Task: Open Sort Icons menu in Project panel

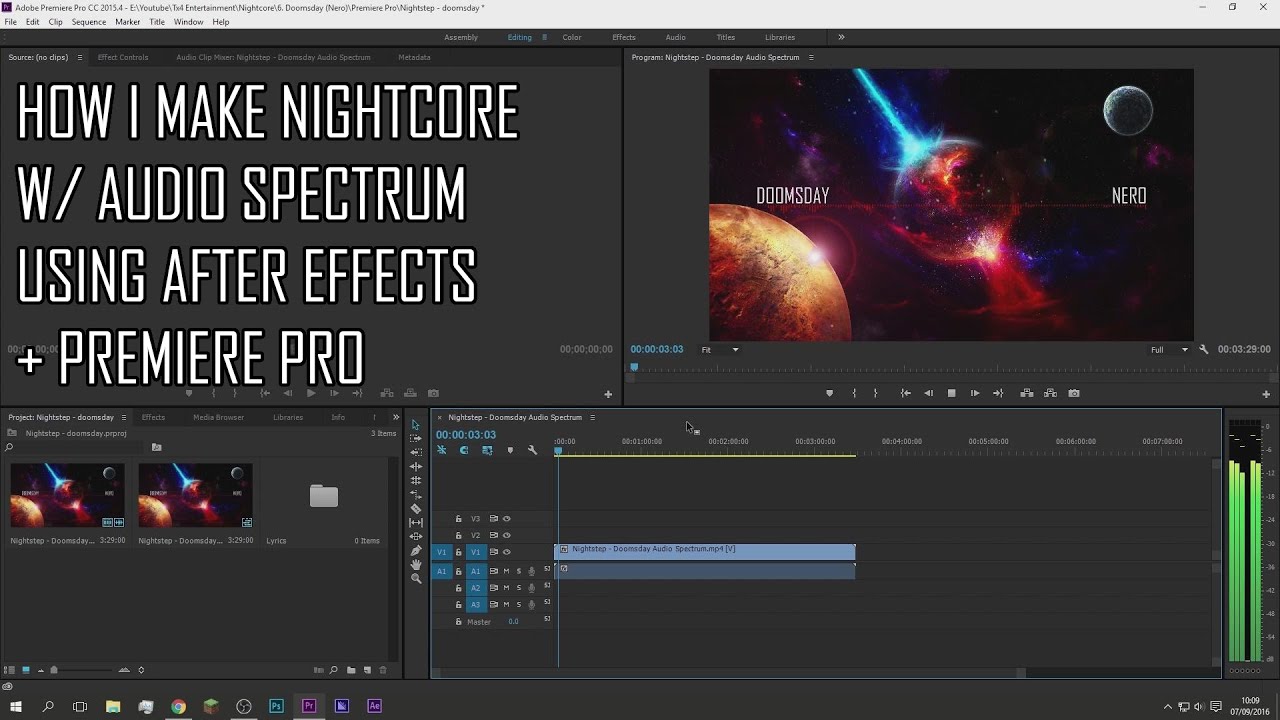Action: point(141,670)
